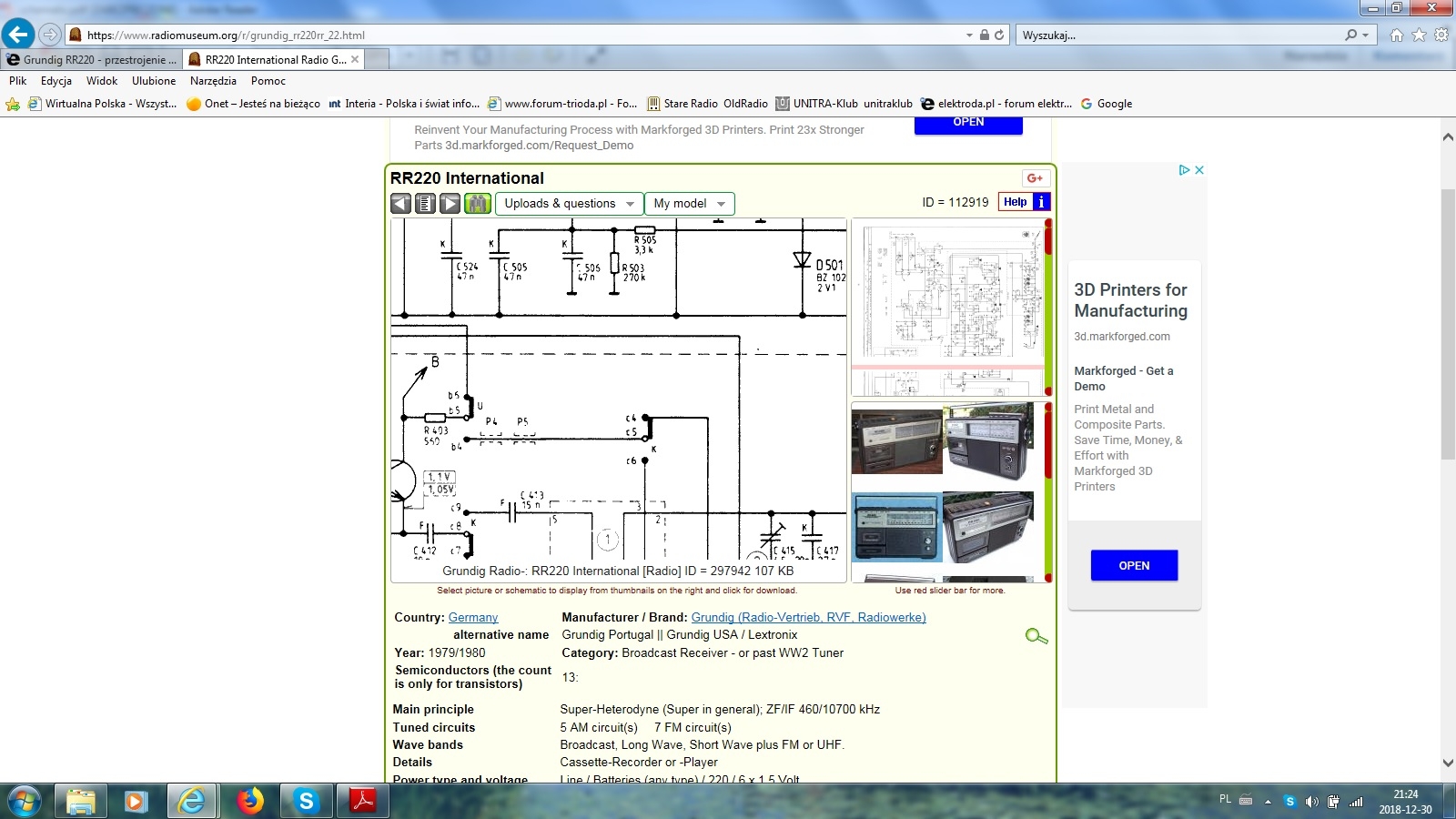The width and height of the screenshot is (1456, 819).
Task: Open the Ulubione menu
Action: [x=154, y=81]
